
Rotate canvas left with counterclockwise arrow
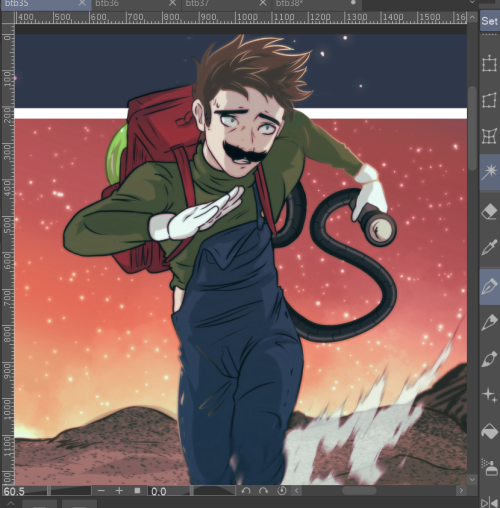tap(246, 491)
